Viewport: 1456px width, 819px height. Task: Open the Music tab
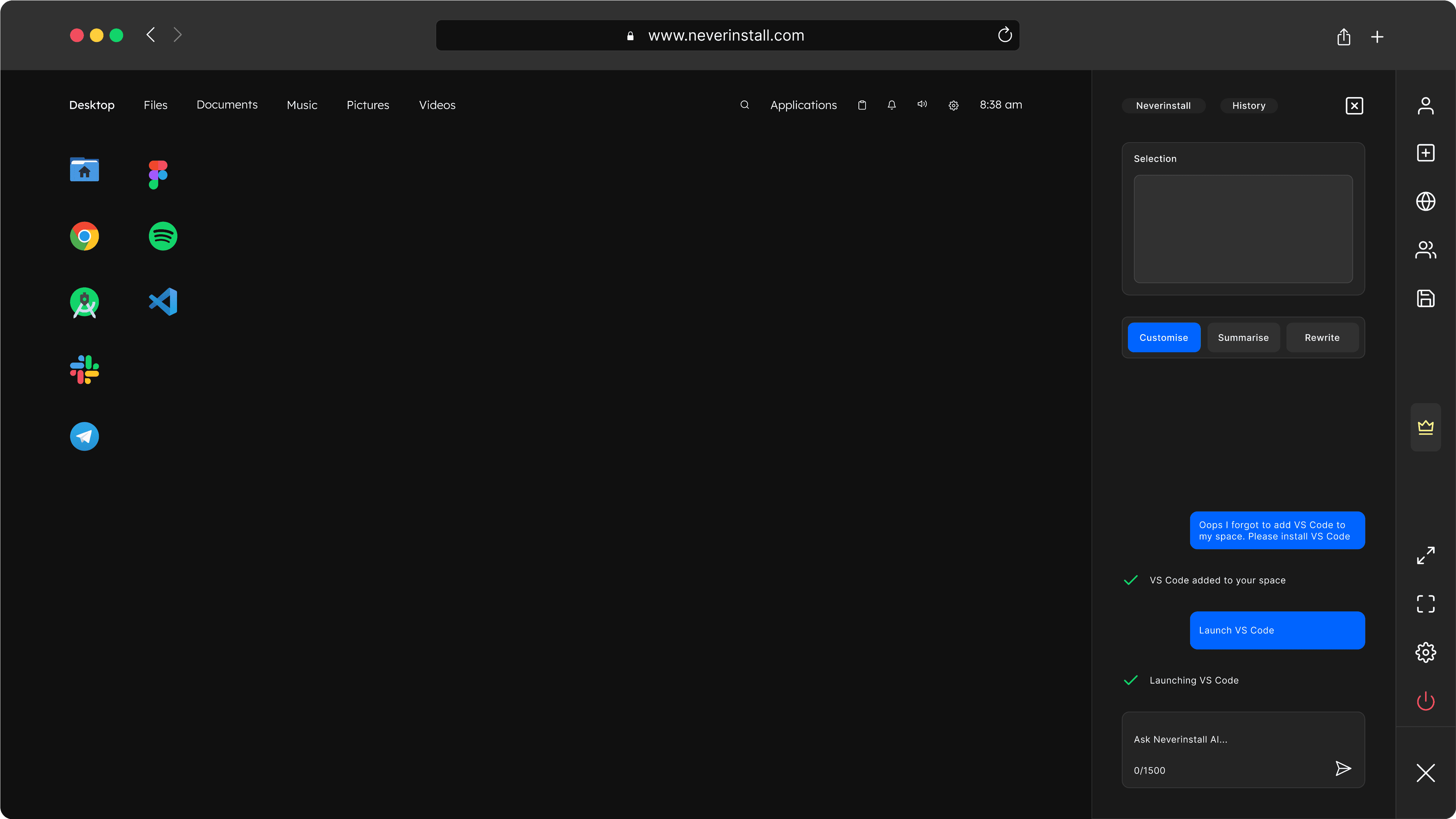point(302,105)
